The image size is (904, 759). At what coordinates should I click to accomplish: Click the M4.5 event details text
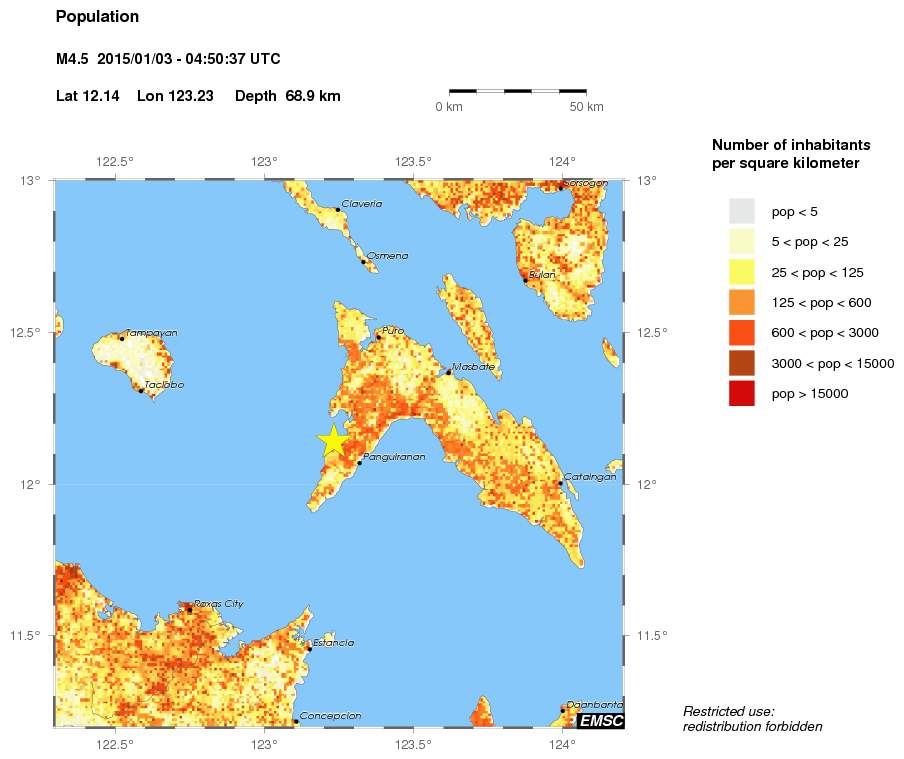[170, 59]
